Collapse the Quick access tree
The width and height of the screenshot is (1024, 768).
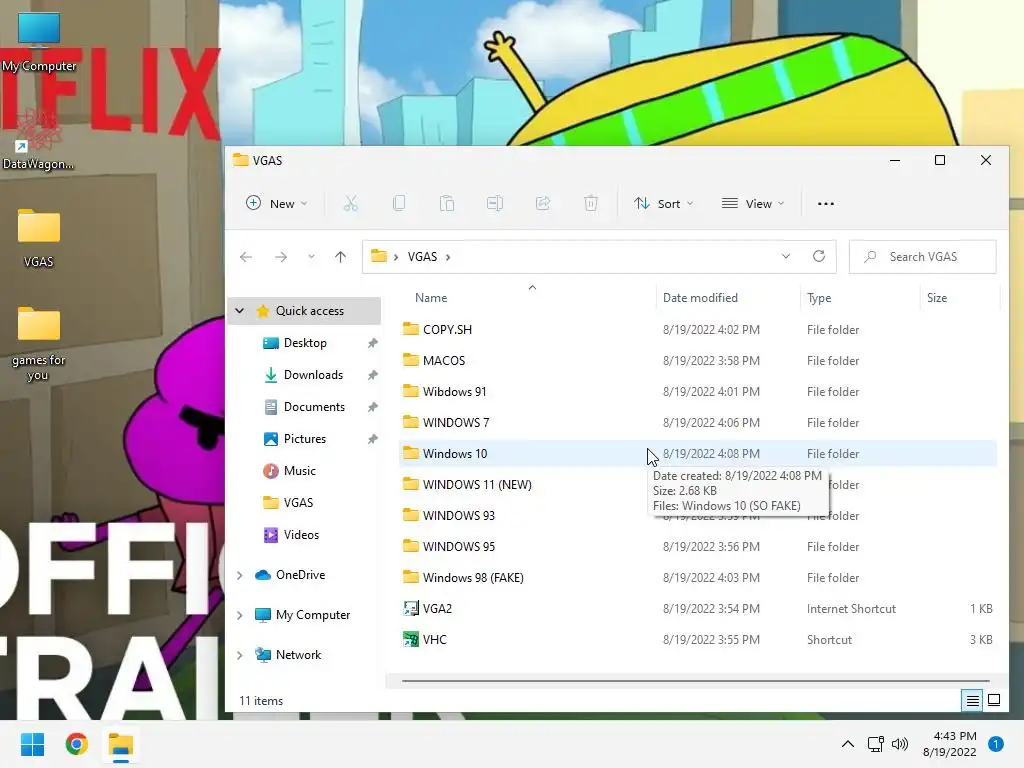[x=240, y=311]
